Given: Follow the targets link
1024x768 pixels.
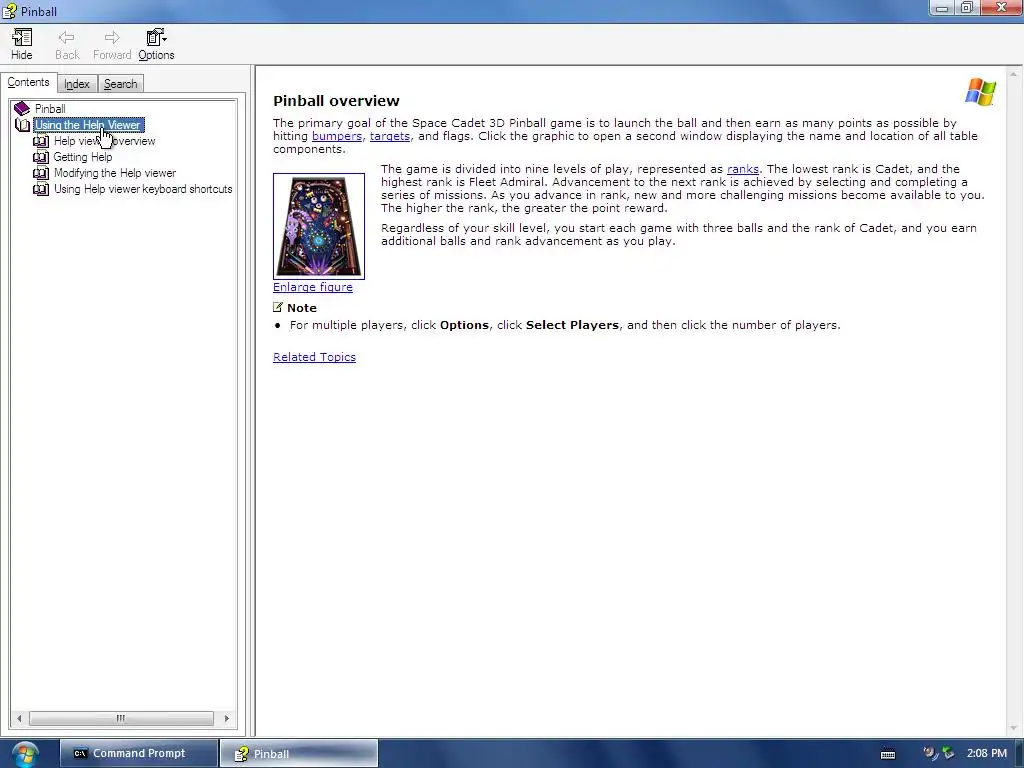Looking at the screenshot, I should [390, 136].
